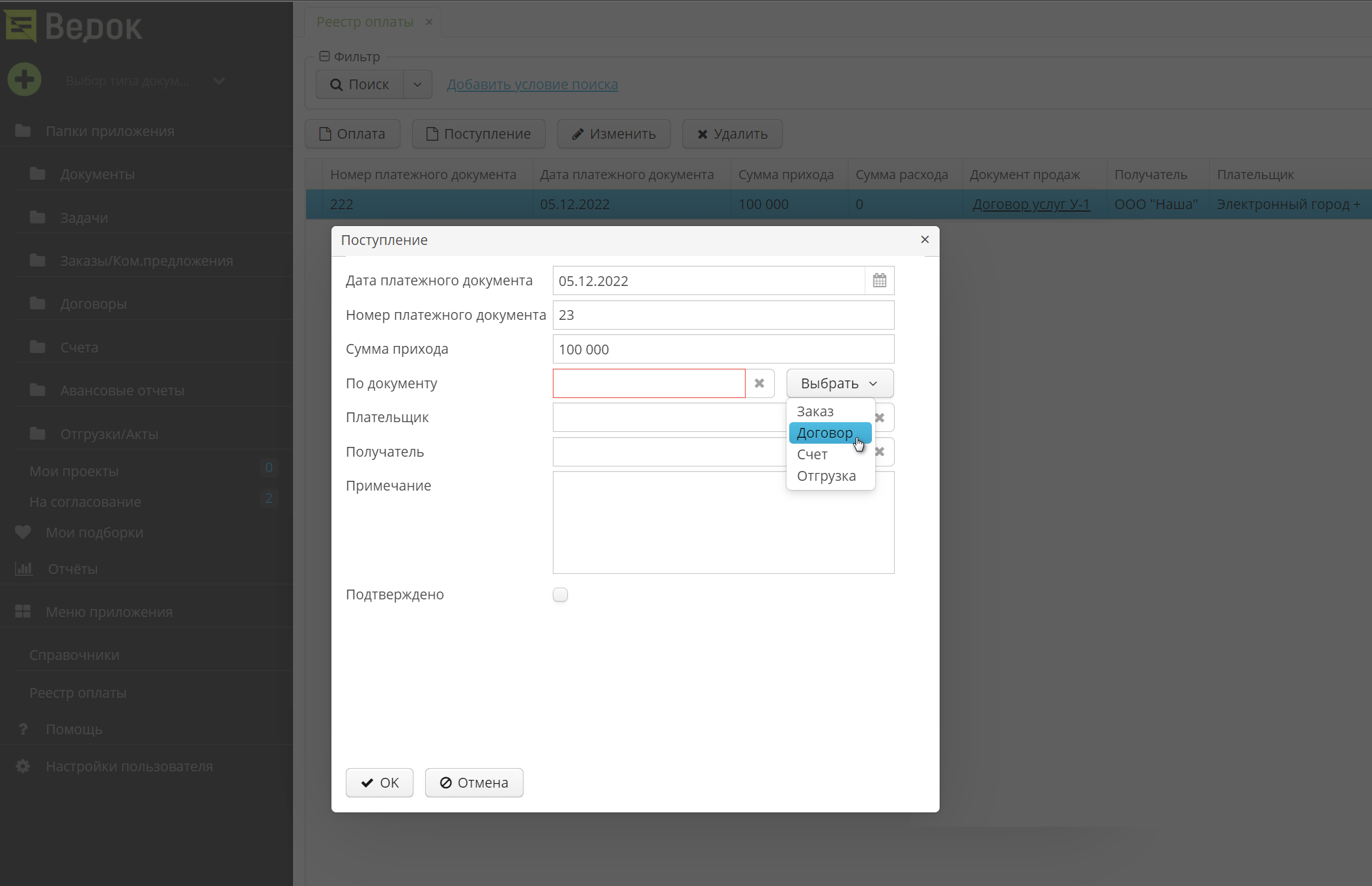Screen dimensions: 1372x886
Task: Enable the Подтверждено toggle
Action: point(560,594)
